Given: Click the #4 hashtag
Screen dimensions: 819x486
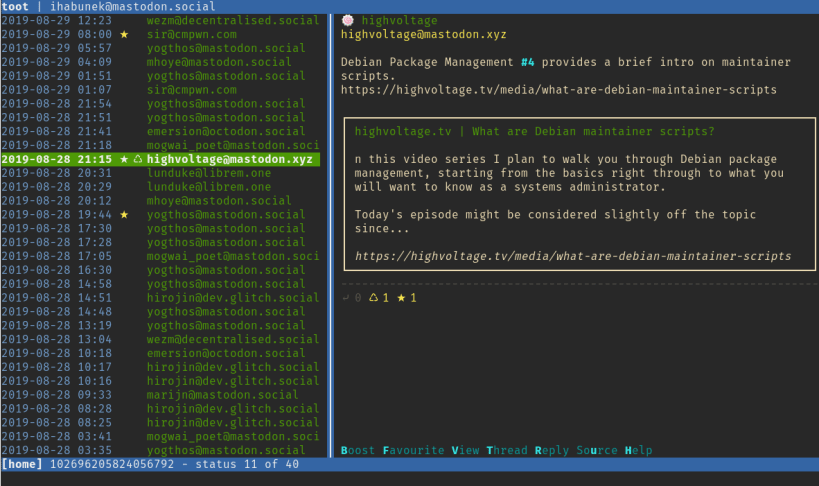Looking at the screenshot, I should click(528, 62).
